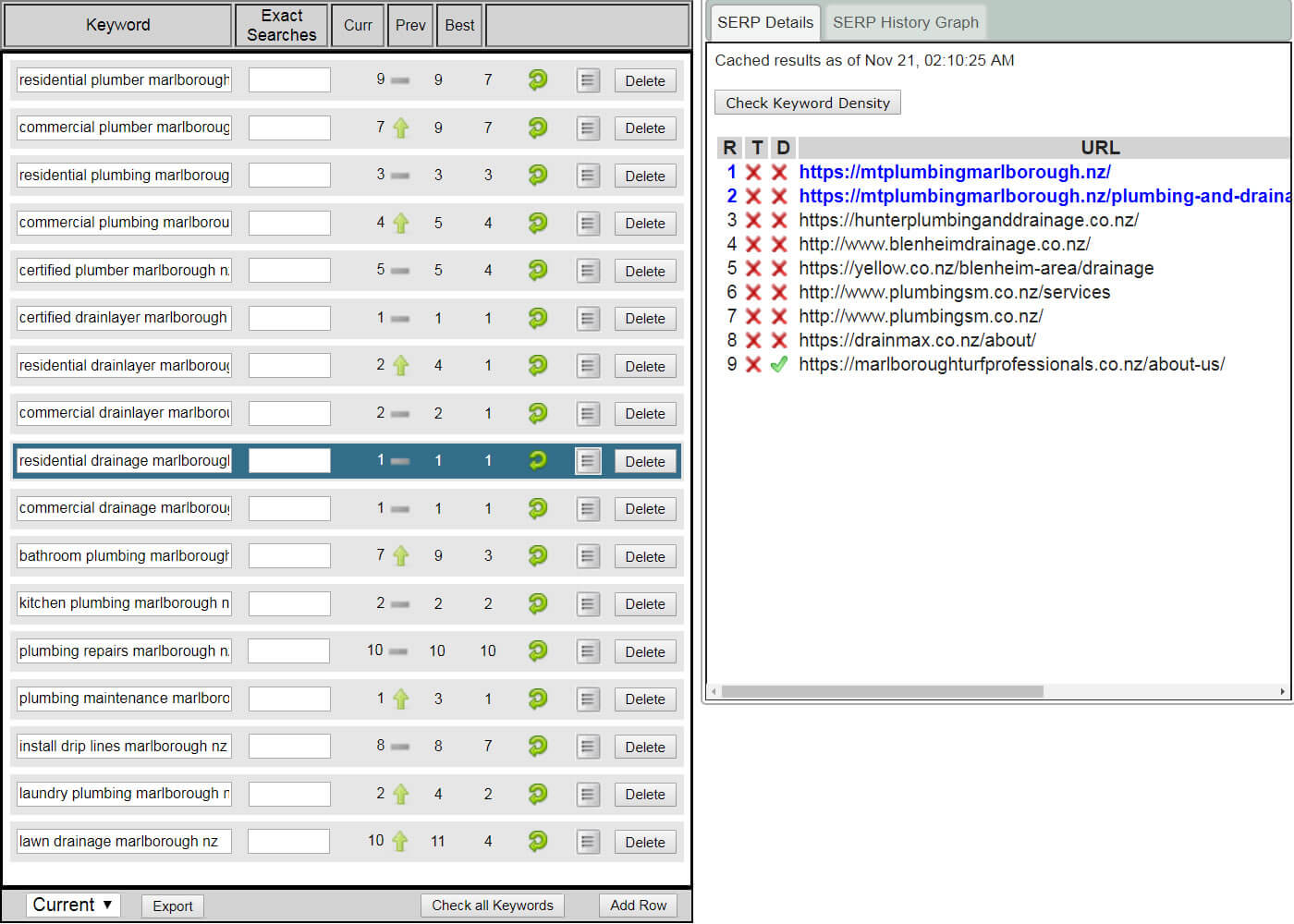Delete the plumbing maintenance marlborough keyword row
The height and width of the screenshot is (924, 1294).
point(644,699)
